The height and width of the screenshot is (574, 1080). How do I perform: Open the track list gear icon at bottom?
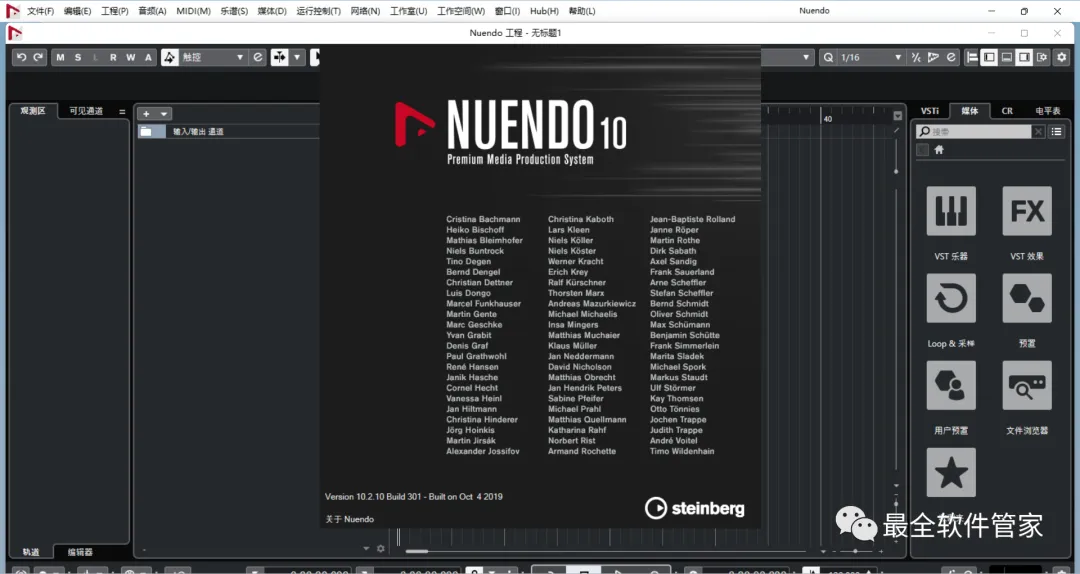[381, 549]
